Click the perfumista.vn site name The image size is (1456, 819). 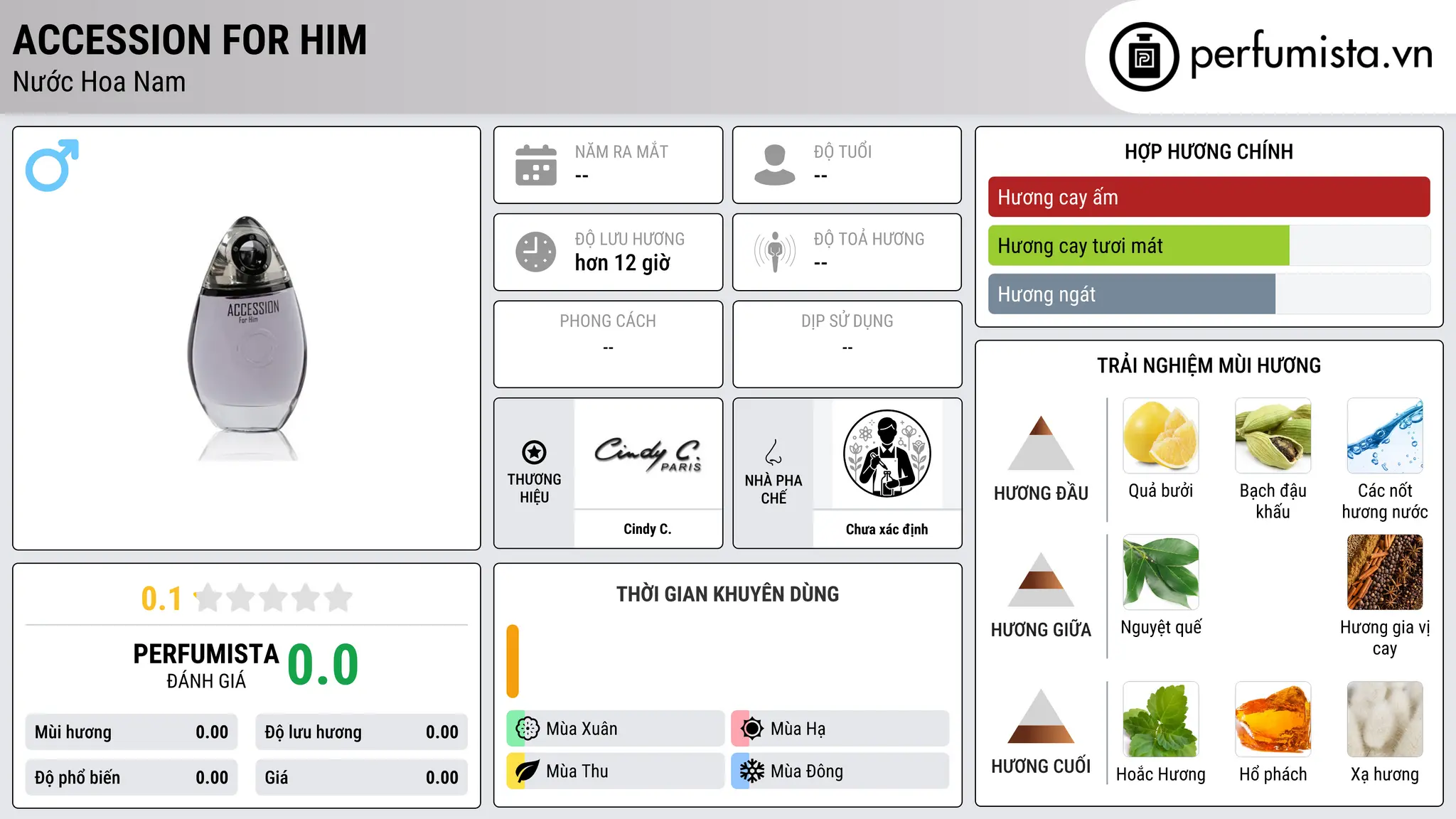[1311, 54]
